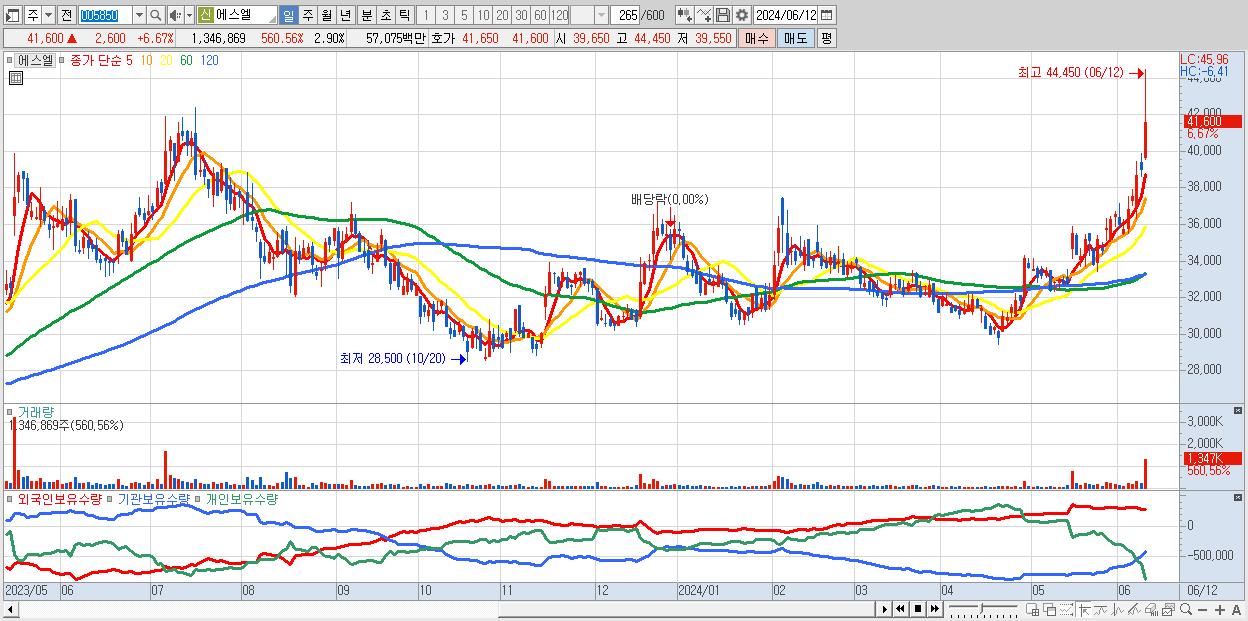
Task: Click the top-left chart layout icon
Action: point(13,15)
